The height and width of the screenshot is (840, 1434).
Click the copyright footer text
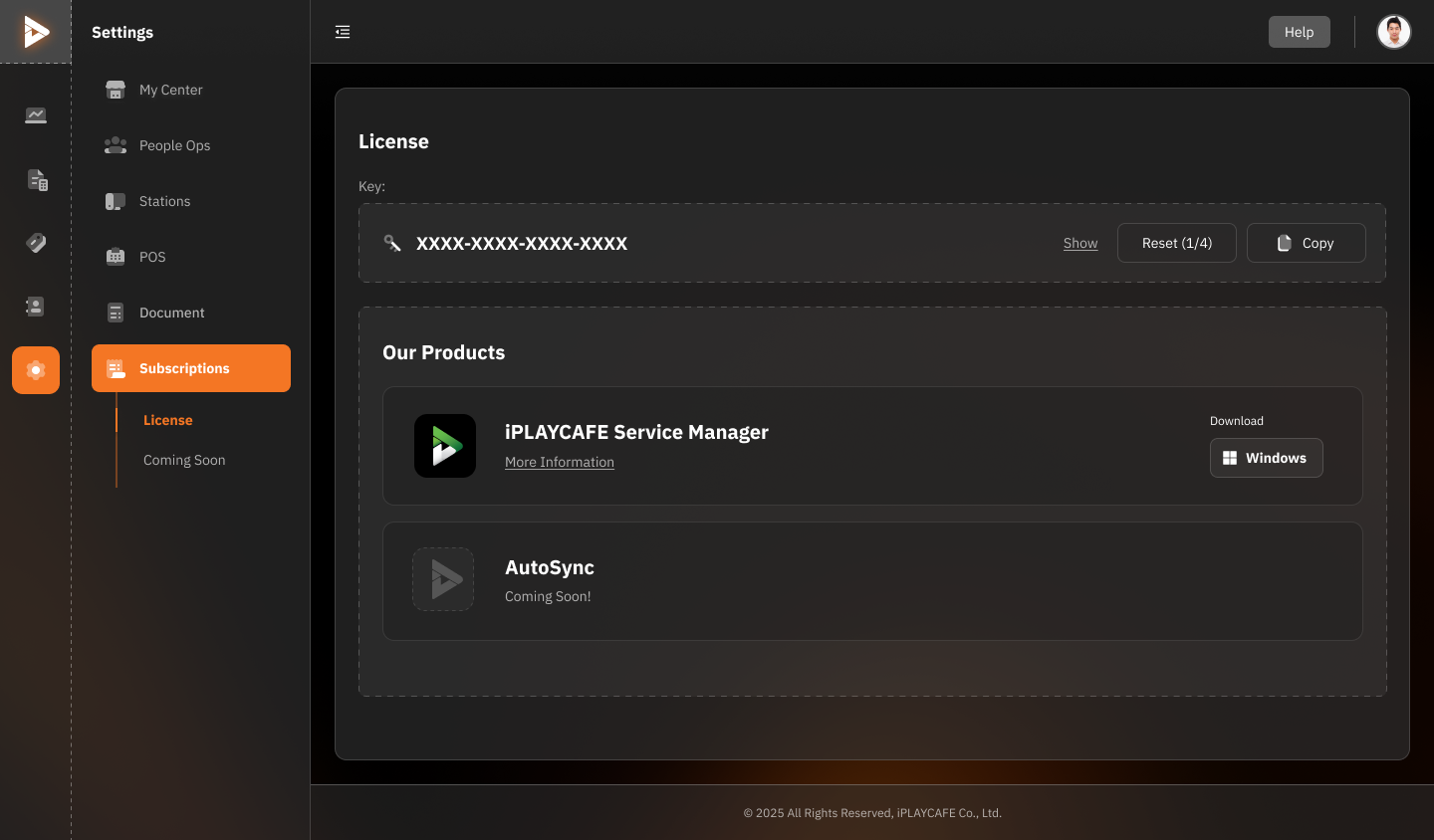(x=872, y=813)
